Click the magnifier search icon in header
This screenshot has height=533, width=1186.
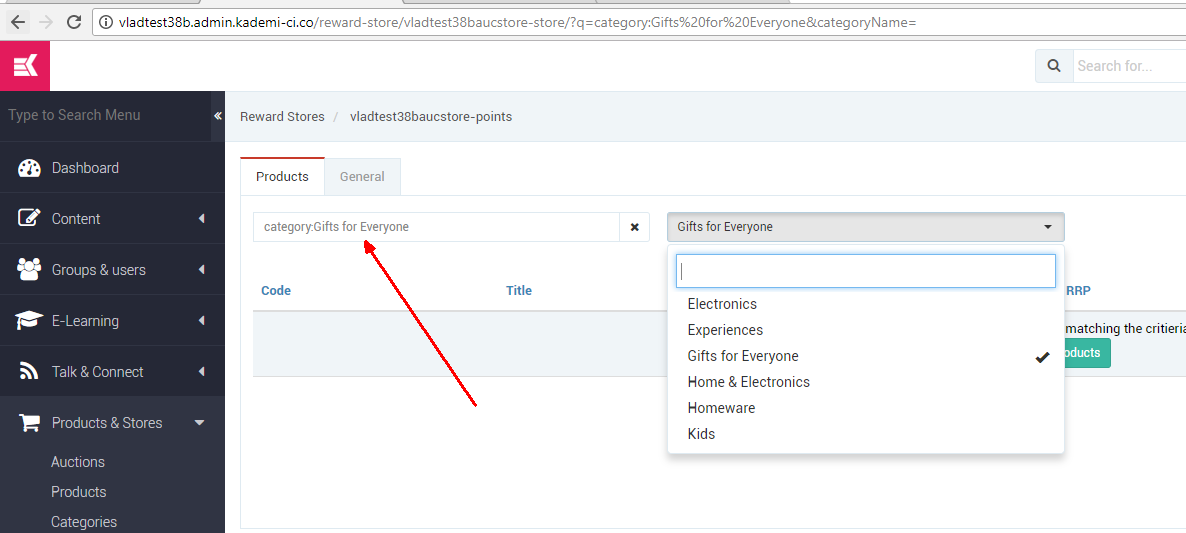point(1054,66)
